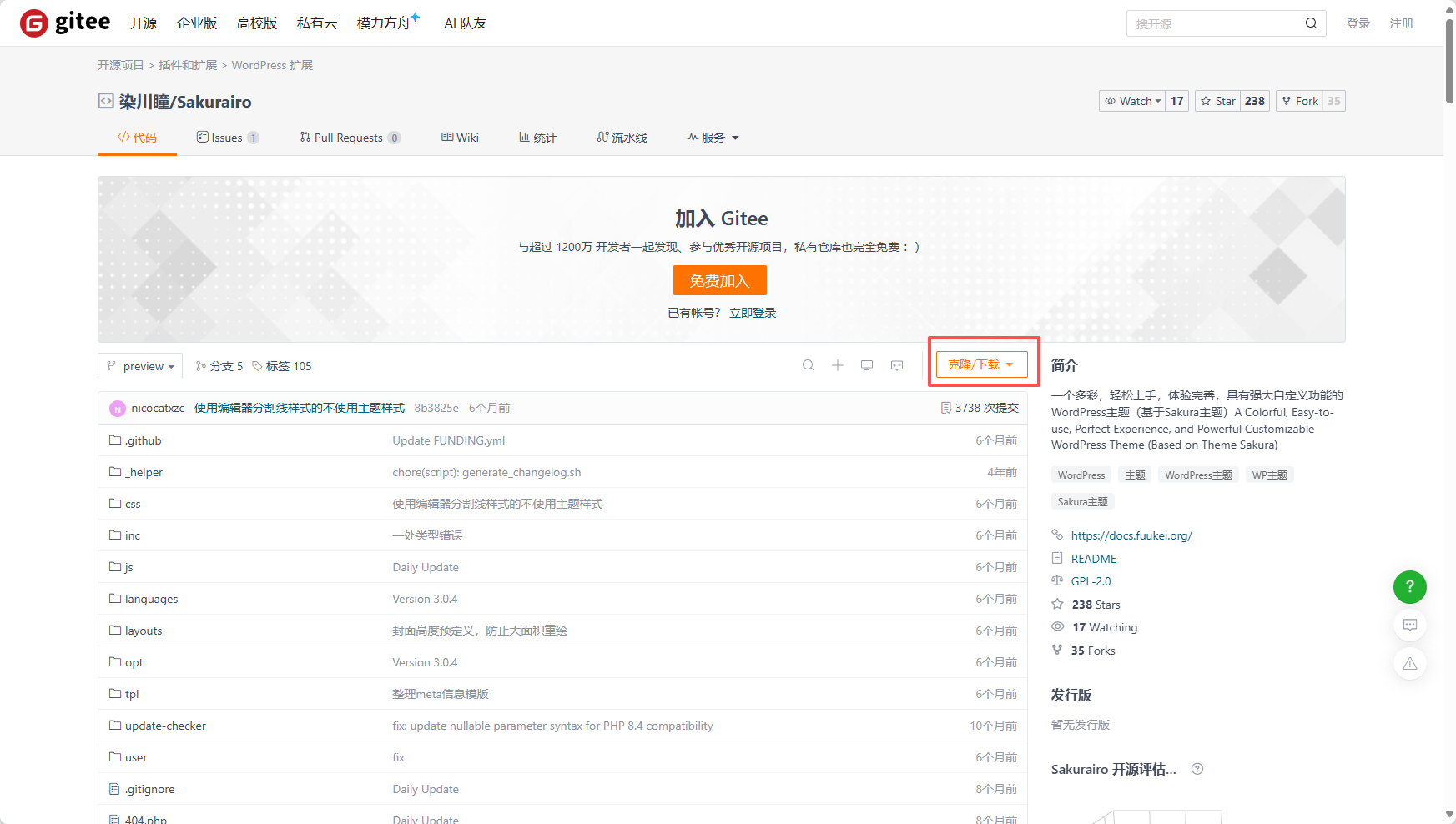
Task: Click the repository code icon beside 染川瞳/Sakurairo
Action: tap(106, 101)
